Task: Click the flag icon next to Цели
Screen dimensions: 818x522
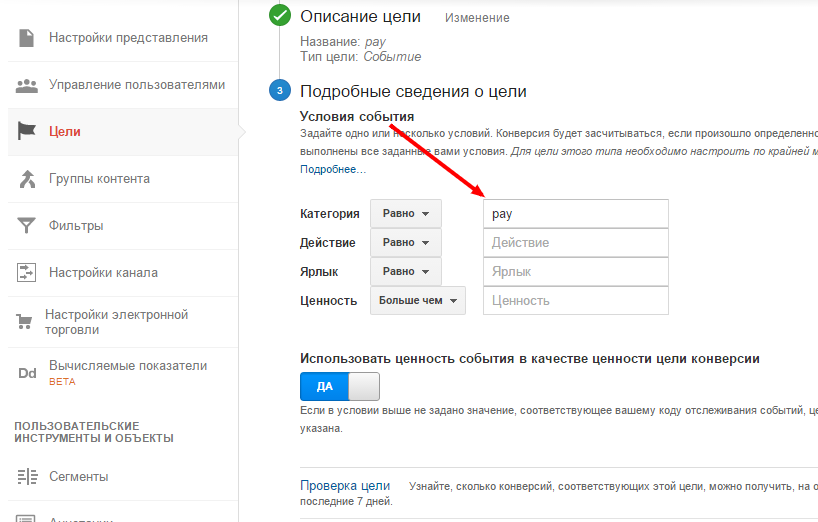Action: 27,131
